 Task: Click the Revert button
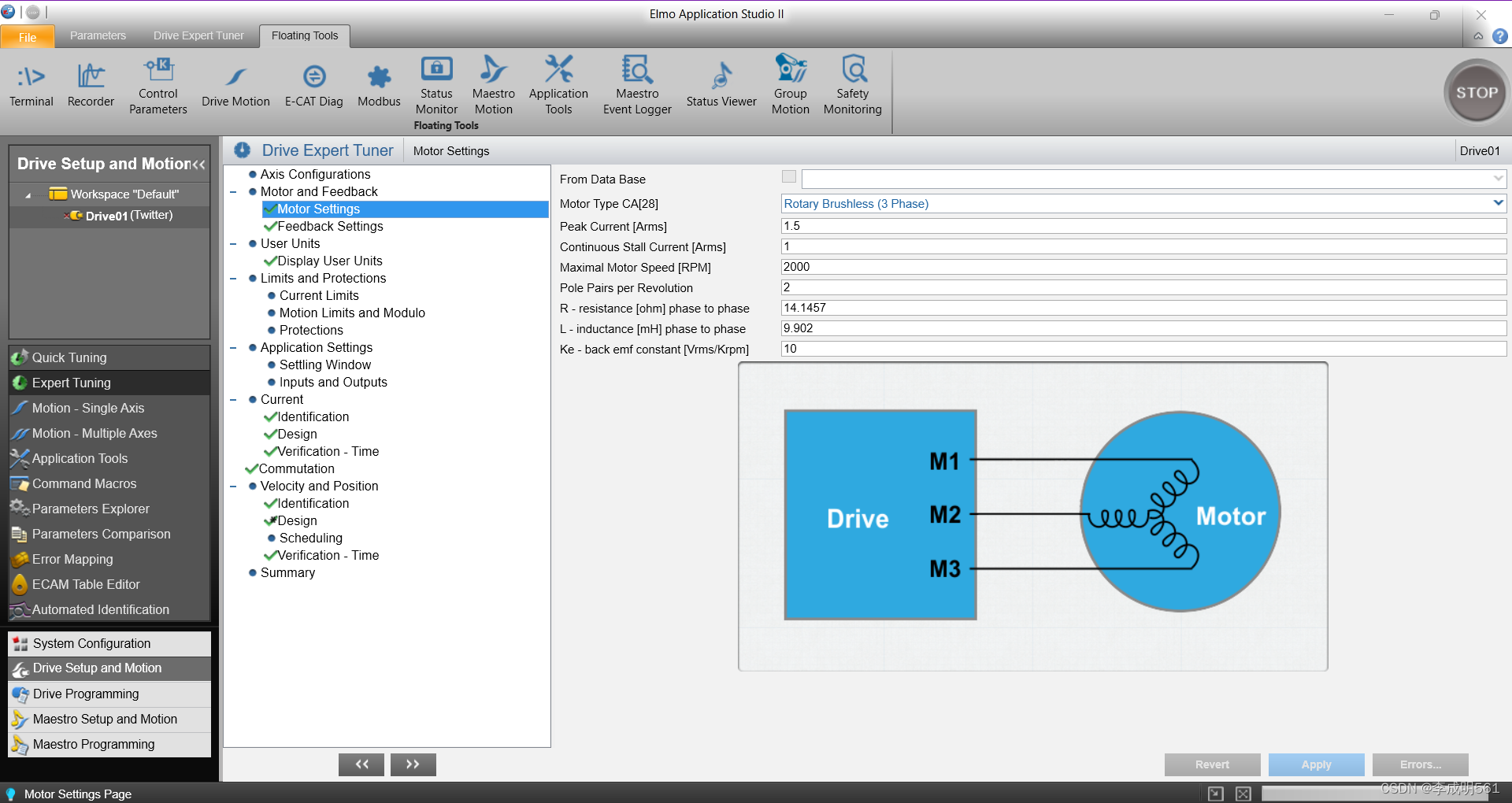[1212, 764]
